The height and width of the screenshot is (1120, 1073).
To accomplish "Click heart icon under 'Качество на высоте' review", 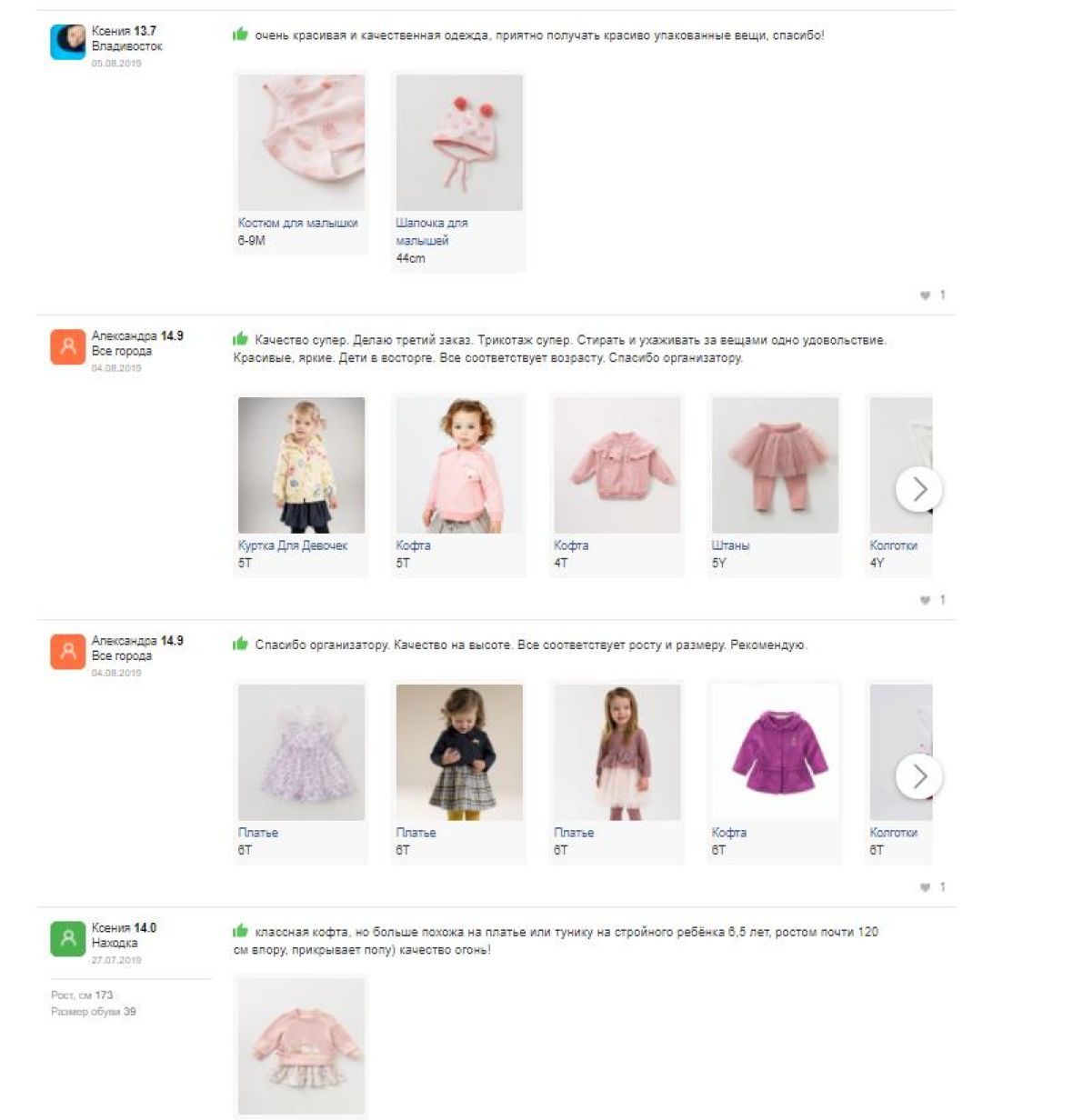I will click(x=926, y=886).
